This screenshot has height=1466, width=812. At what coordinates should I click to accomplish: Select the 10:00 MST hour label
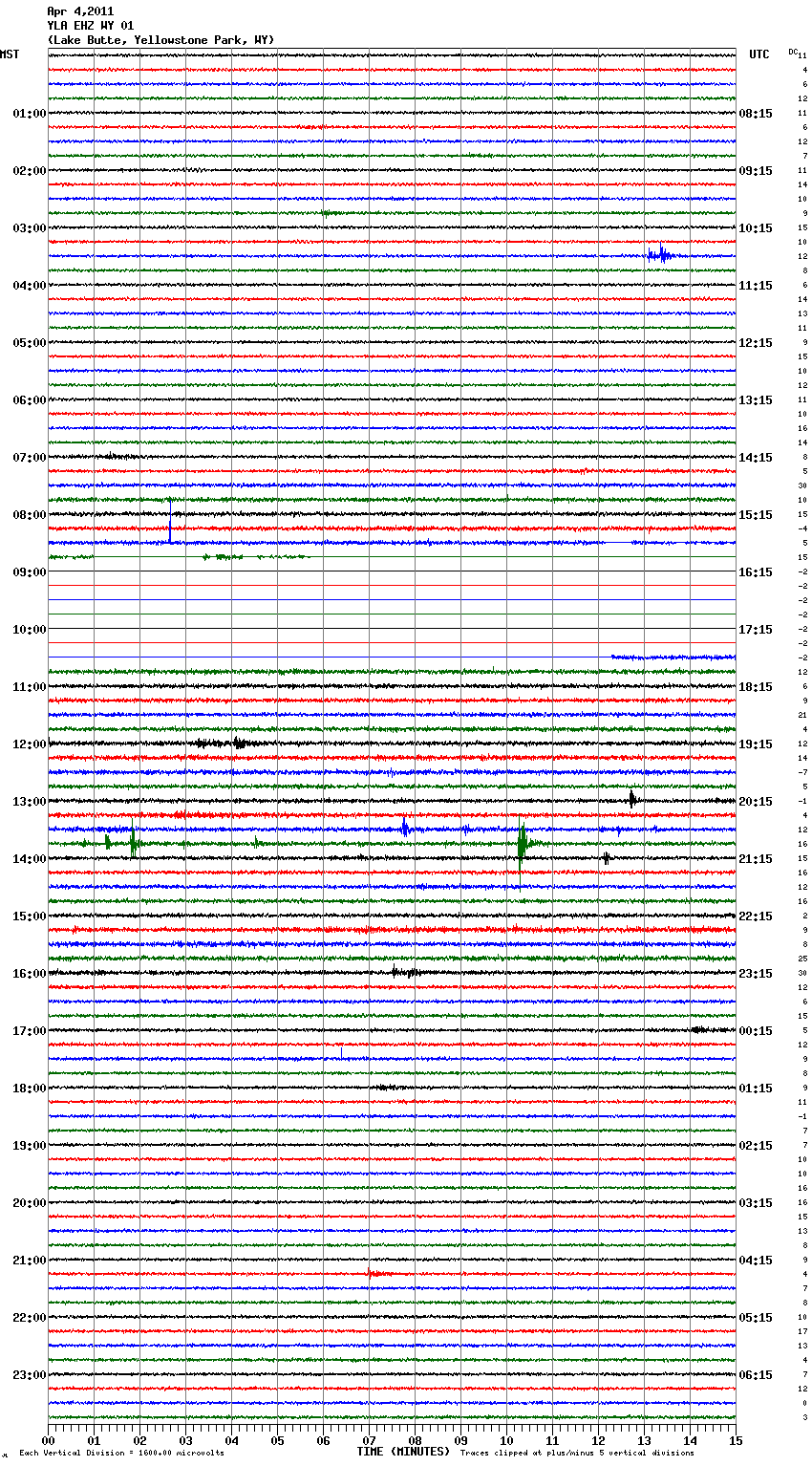[29, 630]
